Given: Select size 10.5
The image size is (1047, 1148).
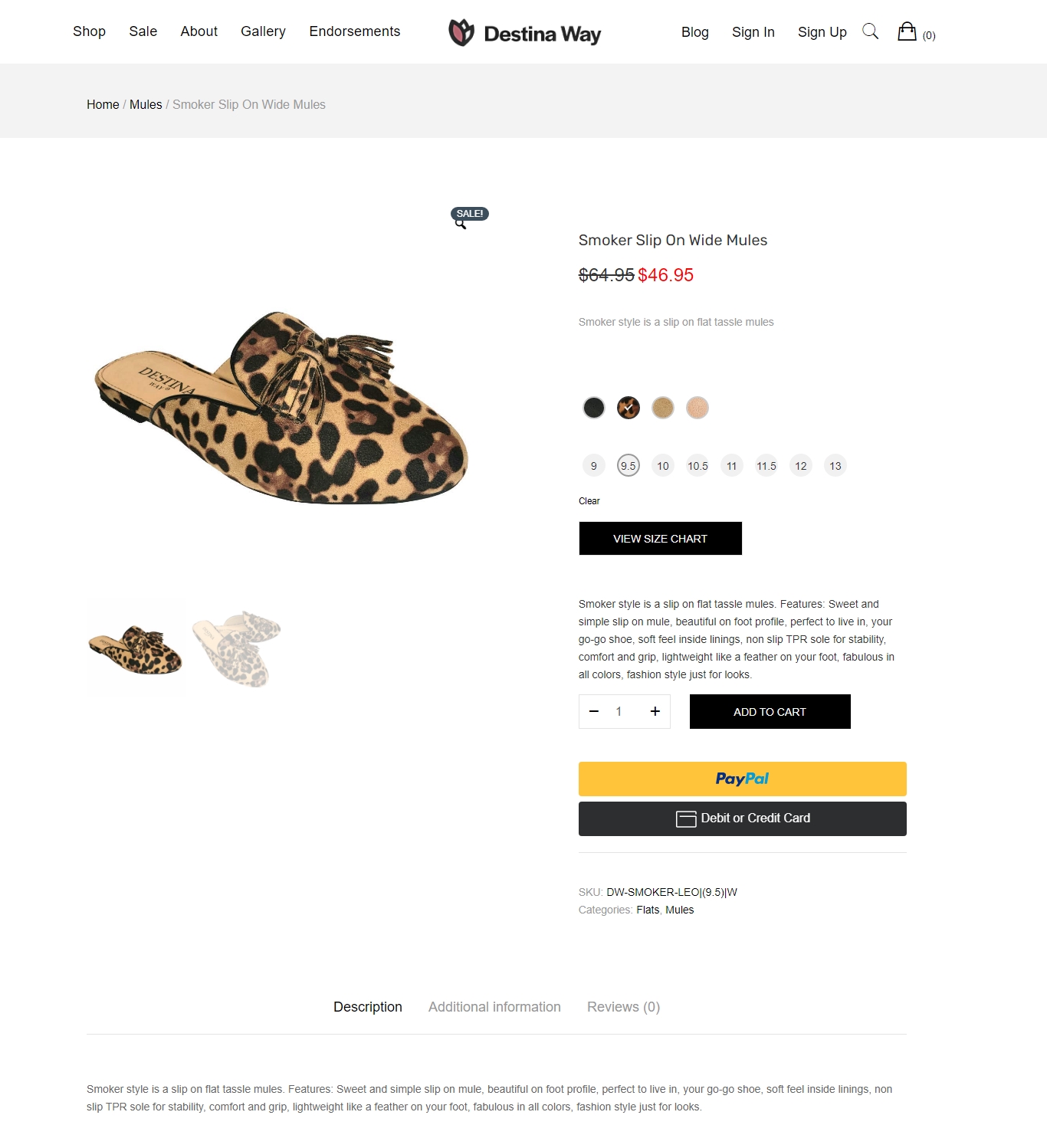Looking at the screenshot, I should click(697, 466).
